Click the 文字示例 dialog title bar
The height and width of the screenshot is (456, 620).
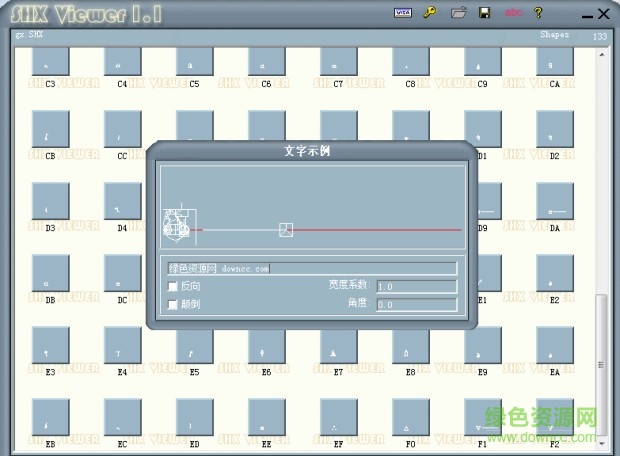pyautogui.click(x=312, y=152)
